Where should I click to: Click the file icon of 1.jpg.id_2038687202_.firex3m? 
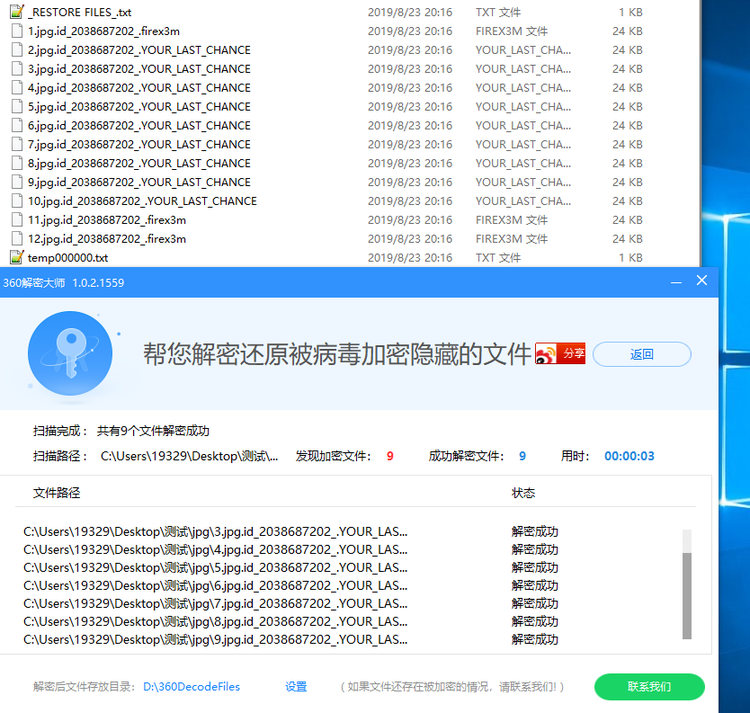click(17, 31)
